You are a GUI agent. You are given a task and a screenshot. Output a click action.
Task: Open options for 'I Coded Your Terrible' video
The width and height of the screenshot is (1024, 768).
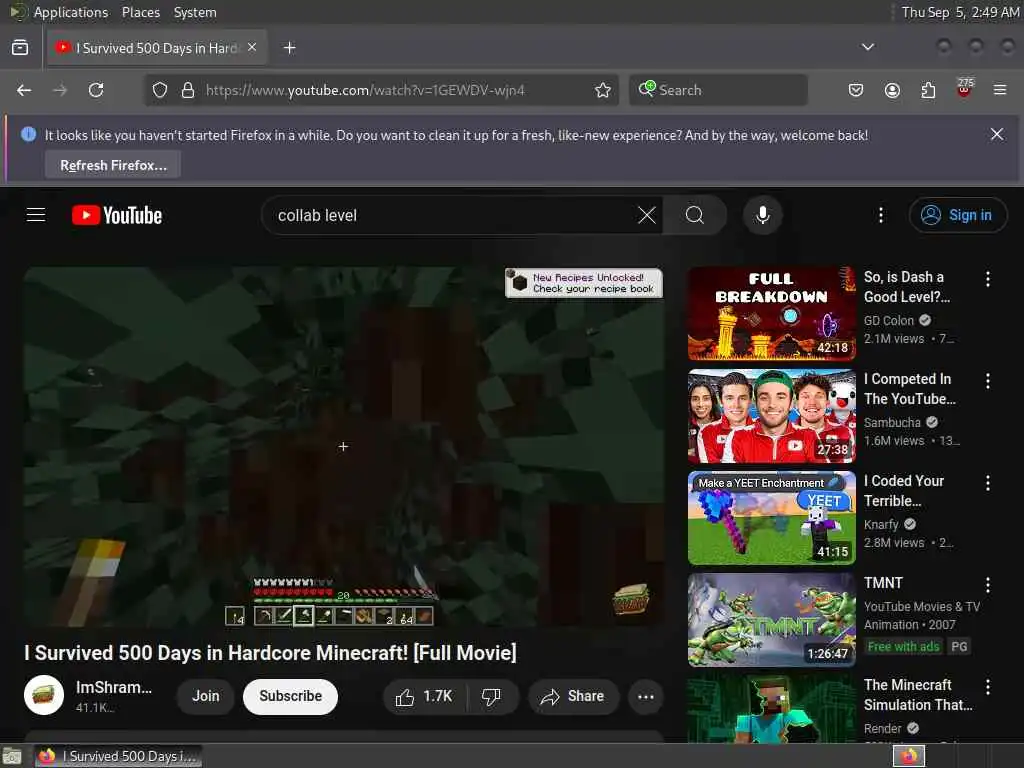tap(987, 483)
